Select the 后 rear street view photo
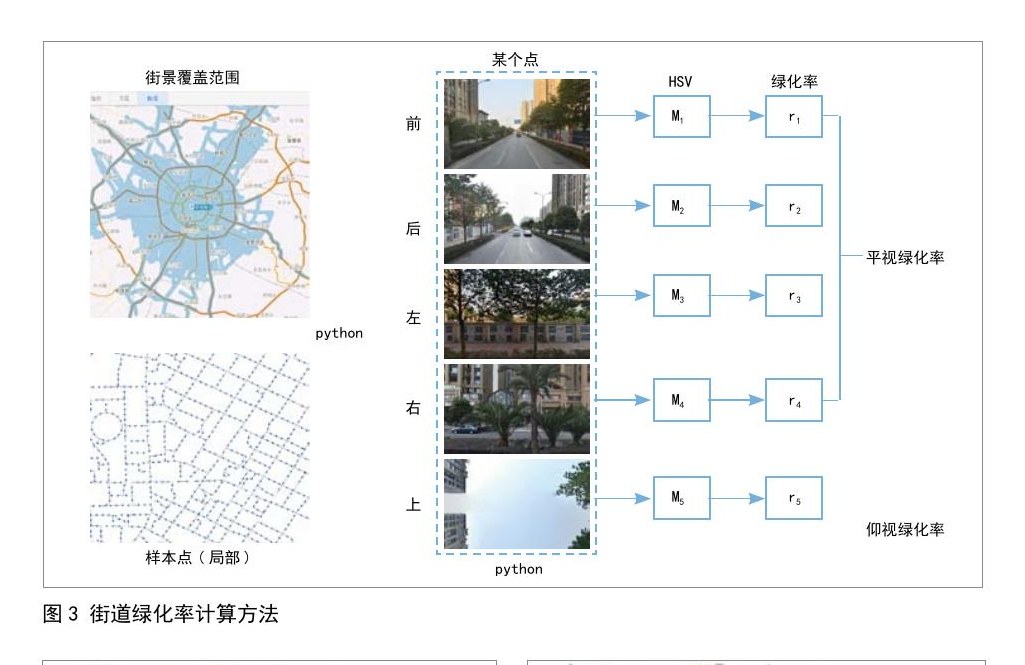The image size is (1025, 665). [516, 218]
